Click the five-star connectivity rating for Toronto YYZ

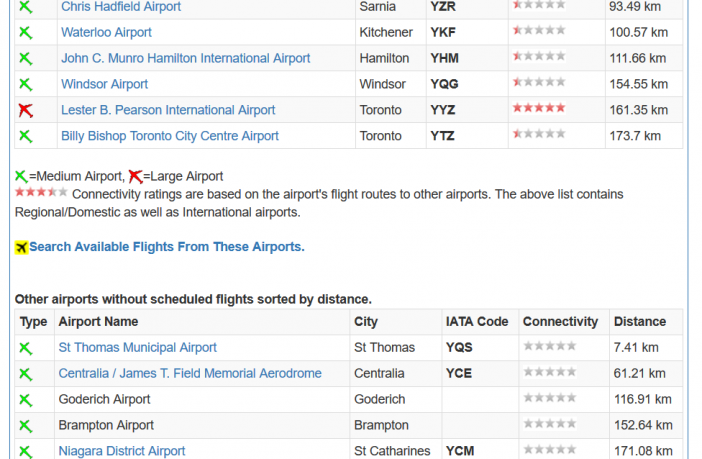pos(539,108)
